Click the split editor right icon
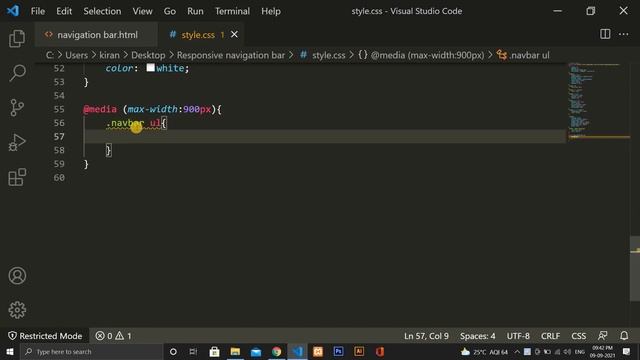The image size is (640, 360). 605,34
